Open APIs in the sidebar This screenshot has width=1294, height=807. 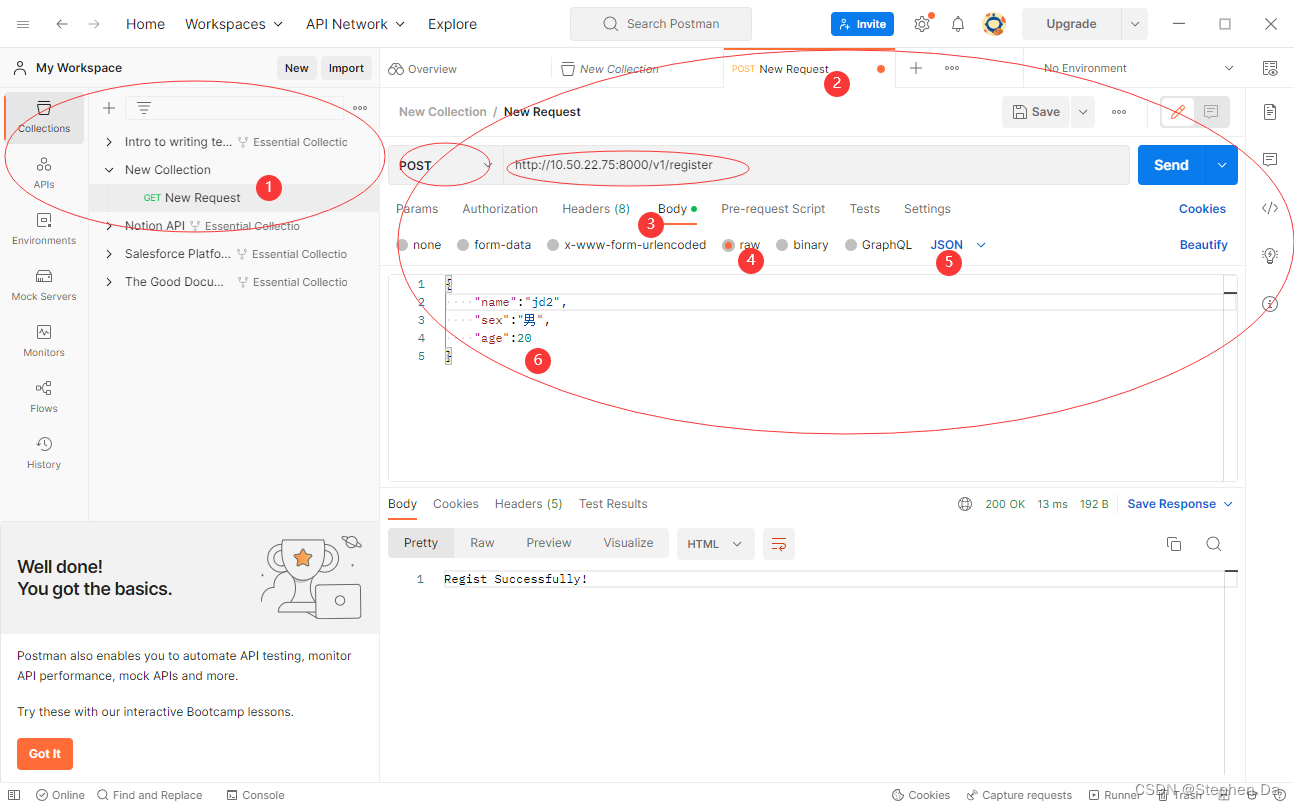44,173
